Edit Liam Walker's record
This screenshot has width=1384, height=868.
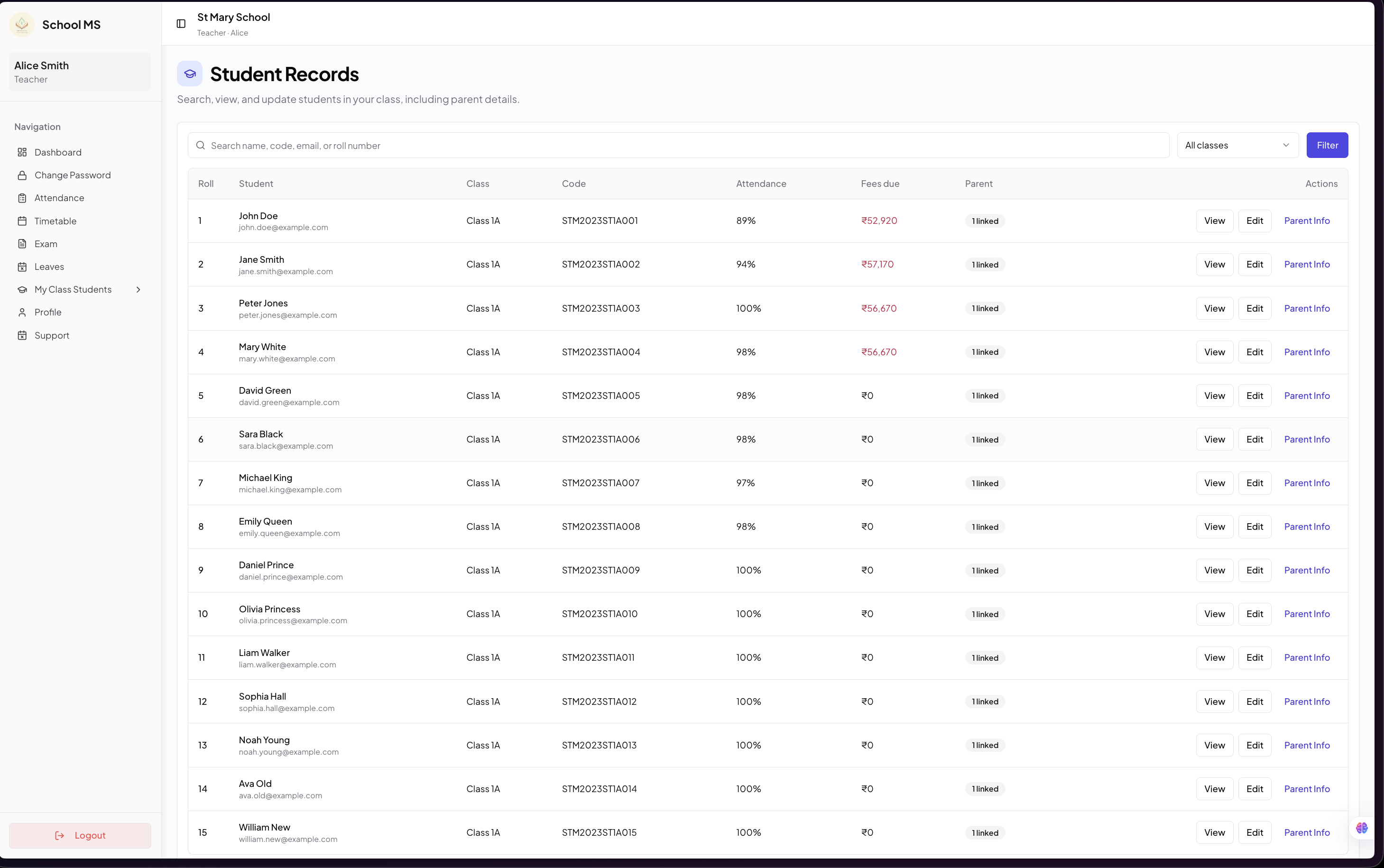(1255, 657)
